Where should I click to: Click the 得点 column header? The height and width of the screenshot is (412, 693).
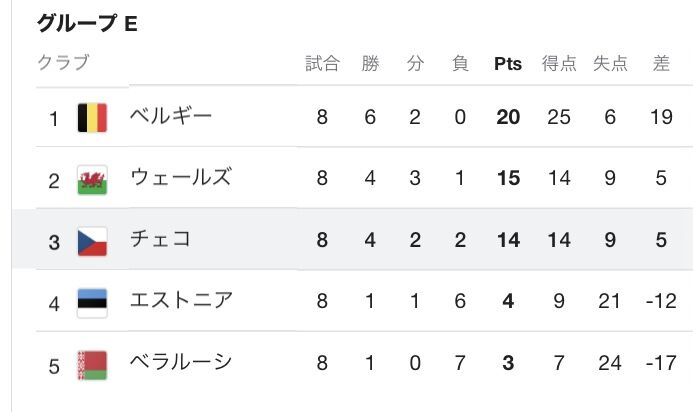[x=559, y=64]
